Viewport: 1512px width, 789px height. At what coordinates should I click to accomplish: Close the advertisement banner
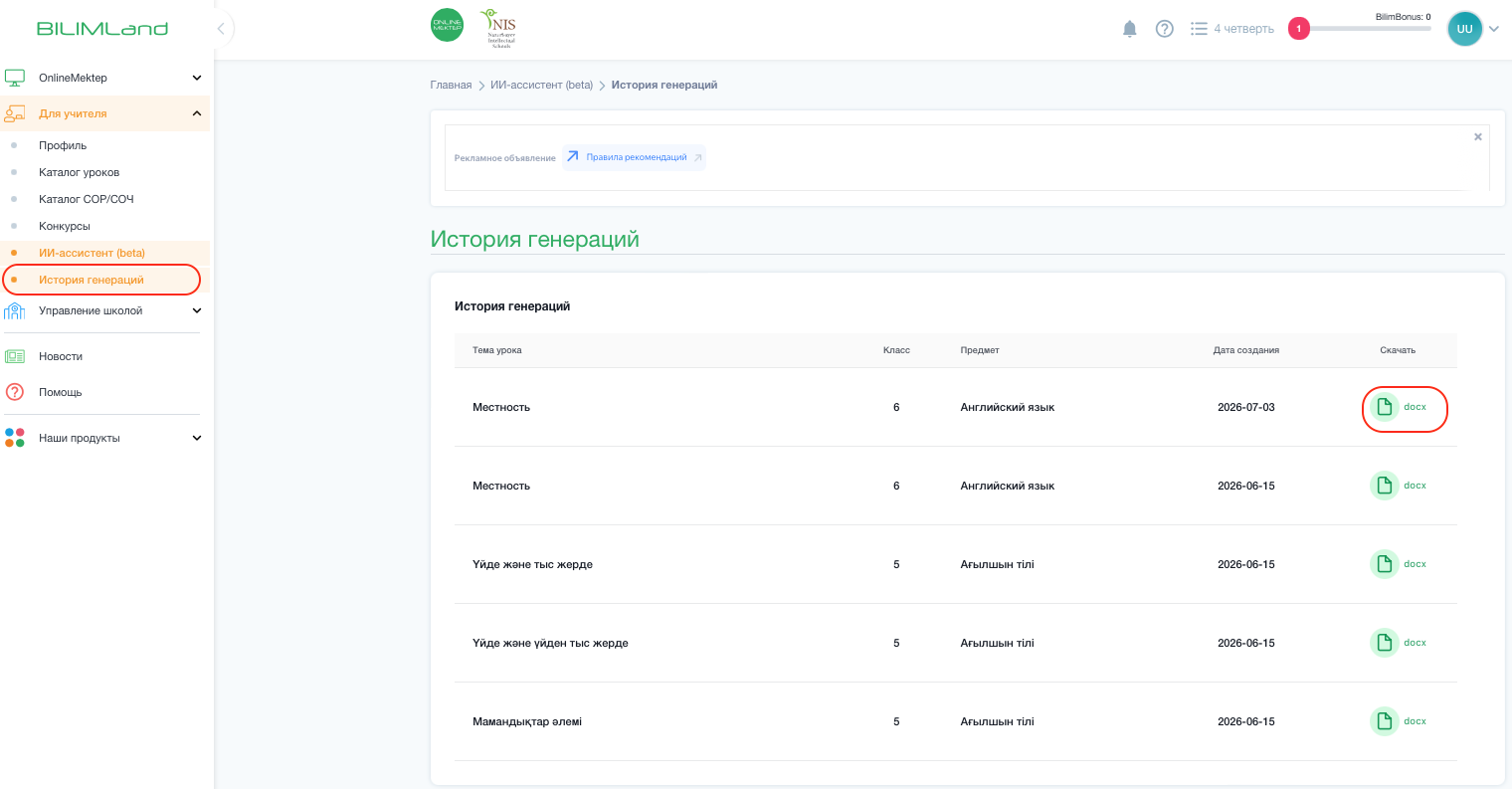pos(1477,137)
